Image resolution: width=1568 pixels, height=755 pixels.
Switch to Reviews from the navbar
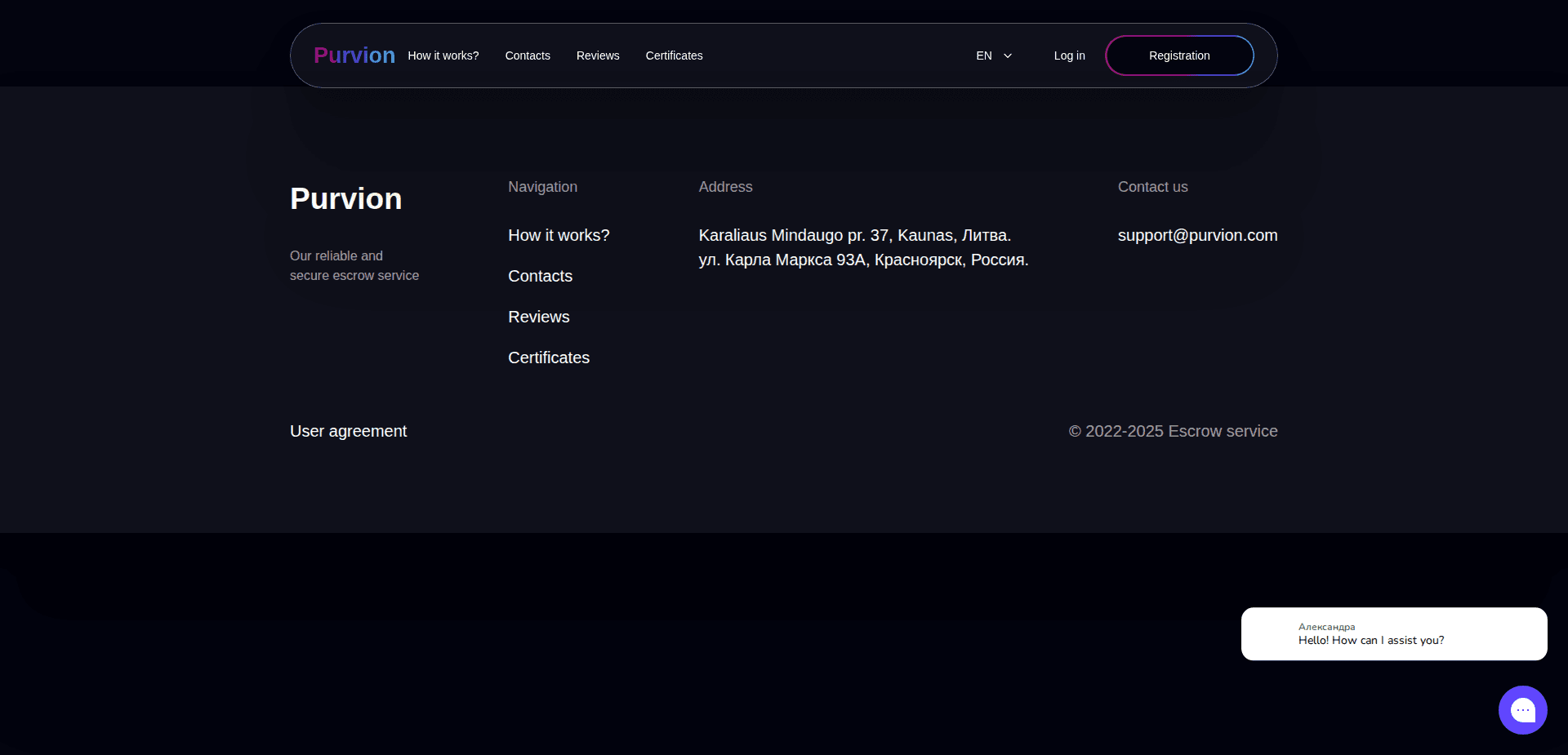[597, 56]
